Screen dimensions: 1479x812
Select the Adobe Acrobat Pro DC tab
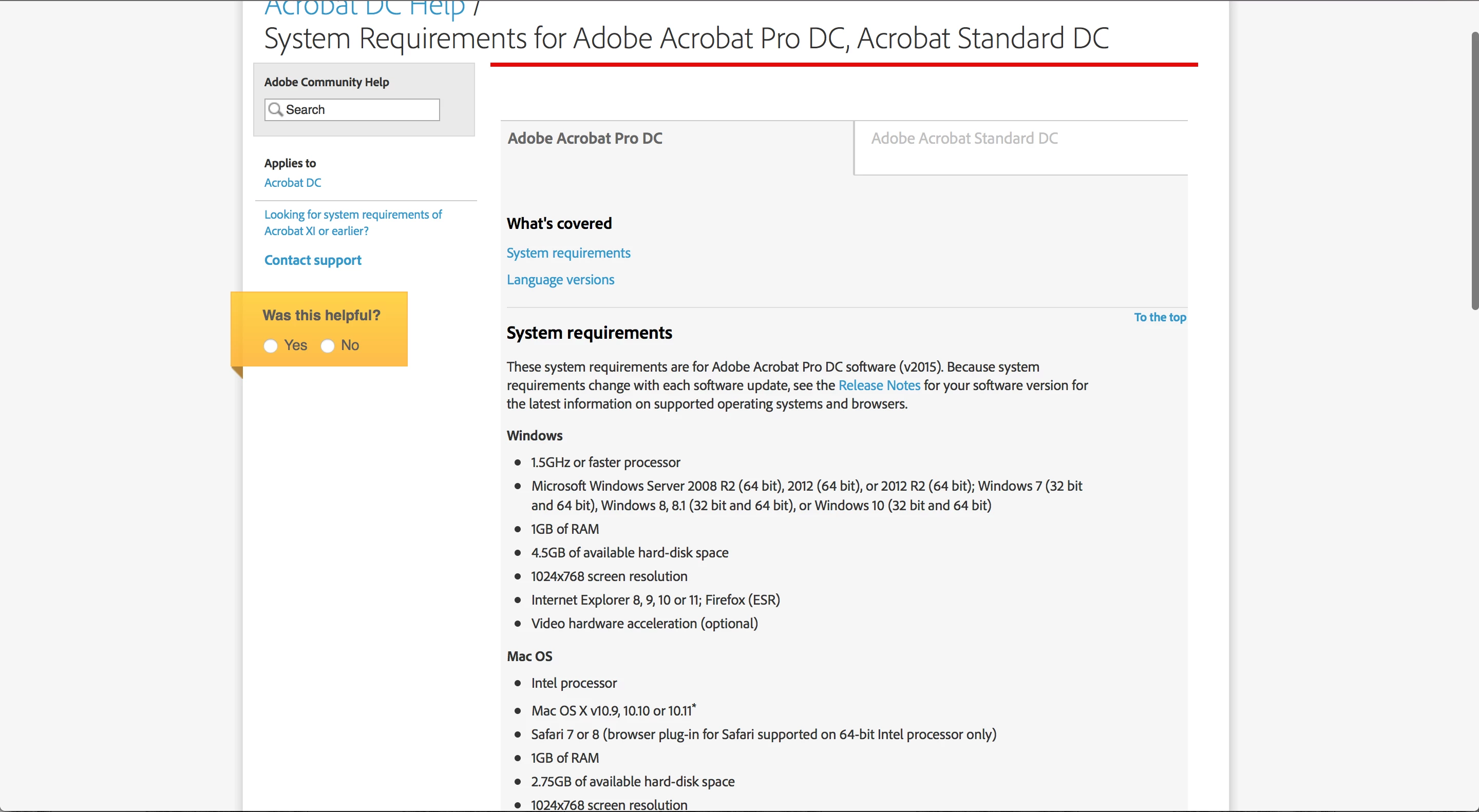click(584, 138)
